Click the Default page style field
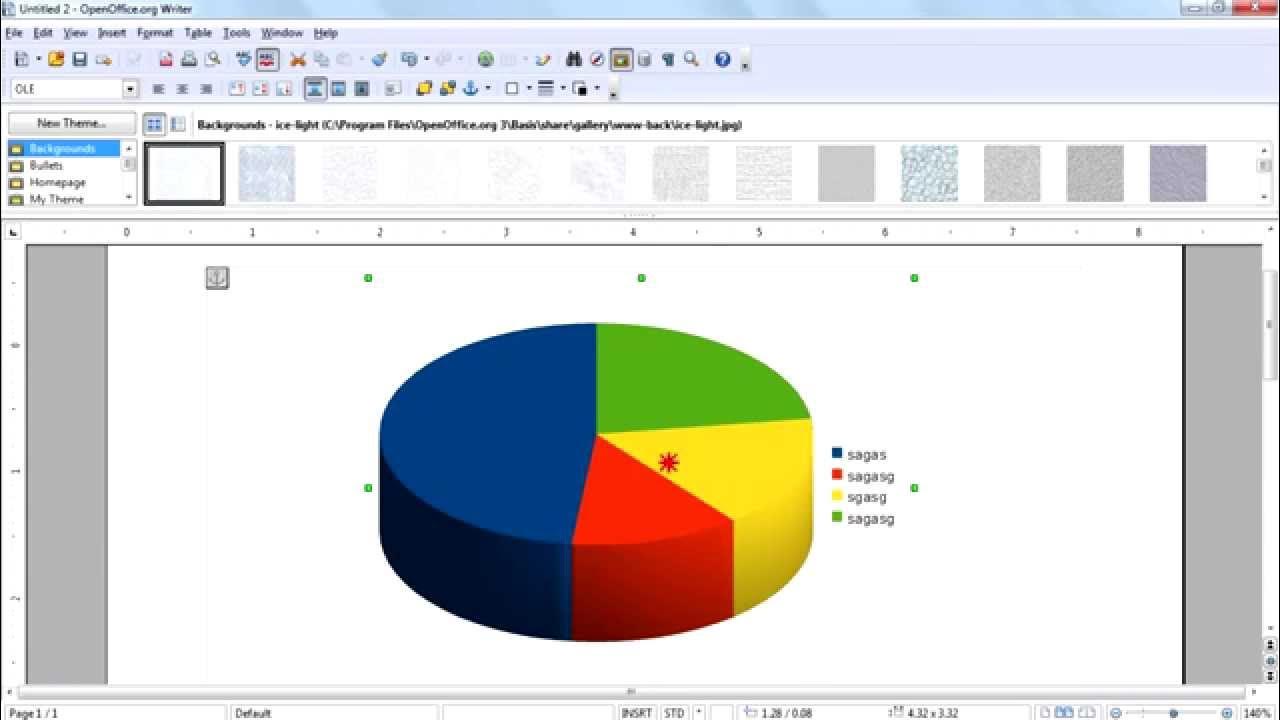 (334, 713)
